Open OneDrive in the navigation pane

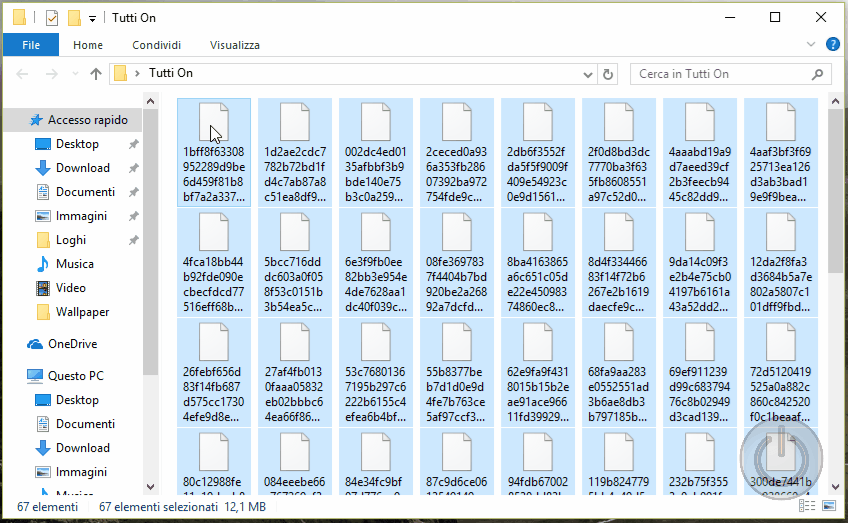tap(72, 344)
